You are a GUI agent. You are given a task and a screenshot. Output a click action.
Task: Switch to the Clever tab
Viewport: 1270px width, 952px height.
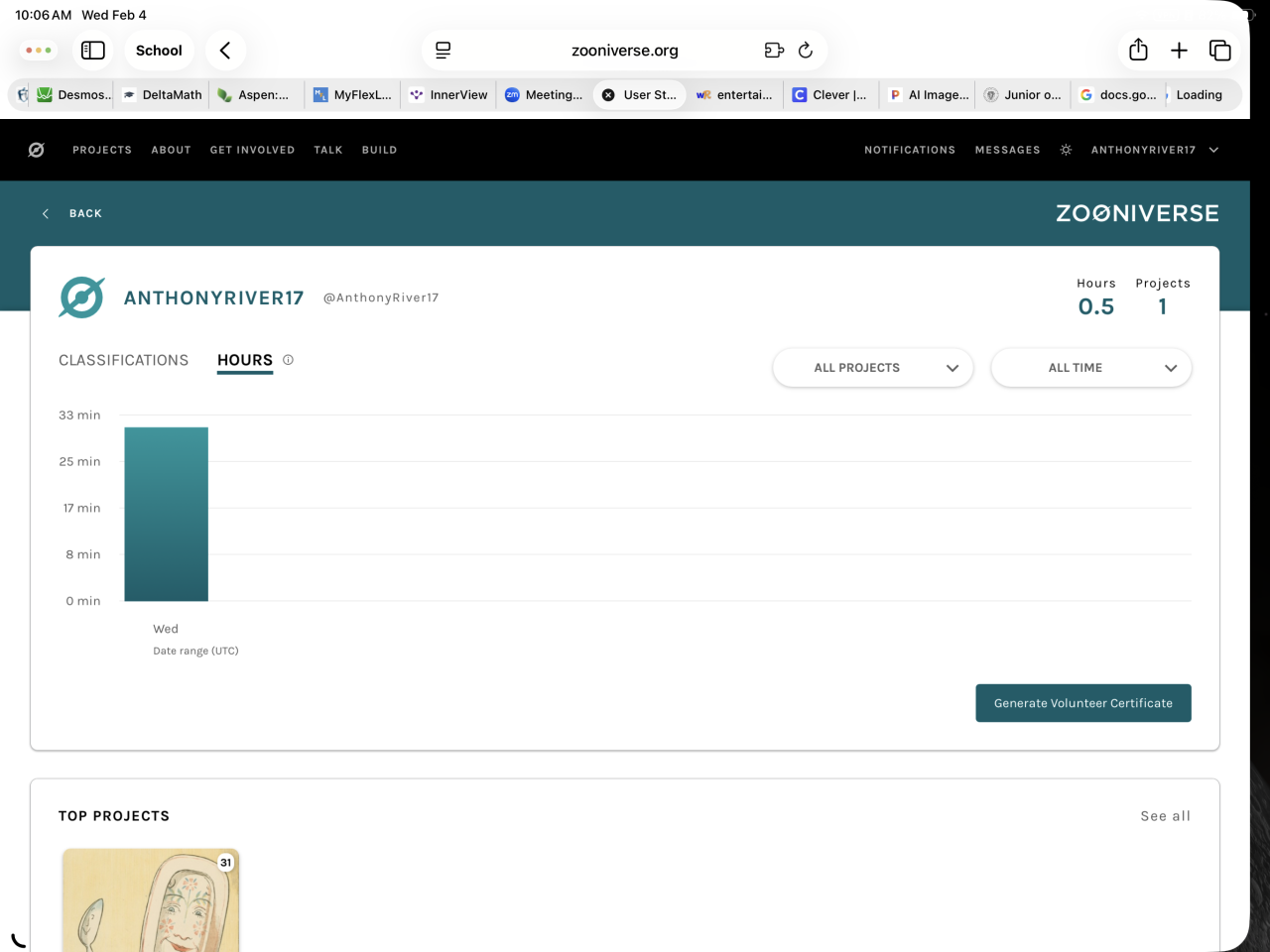click(x=830, y=95)
